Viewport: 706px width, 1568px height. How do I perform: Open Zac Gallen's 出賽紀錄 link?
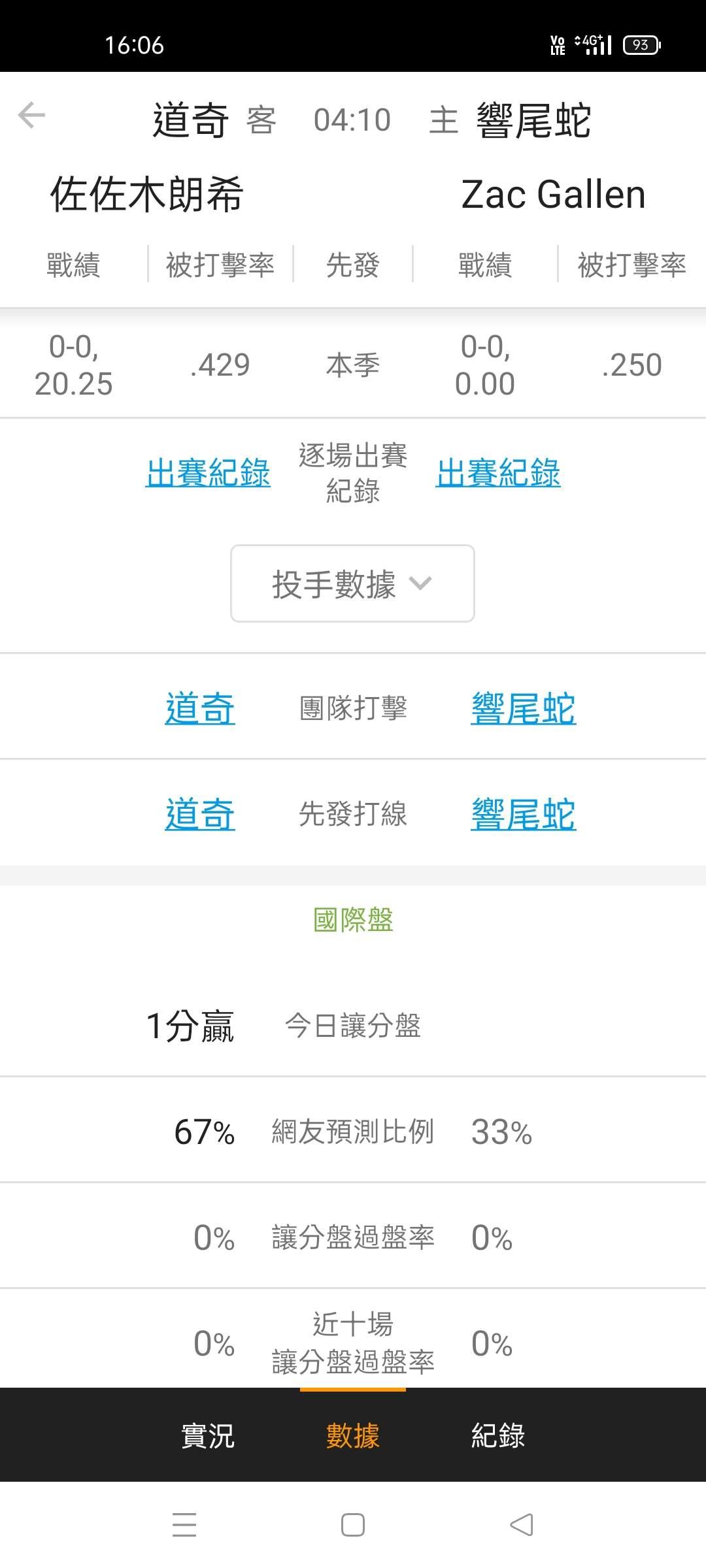[x=498, y=472]
